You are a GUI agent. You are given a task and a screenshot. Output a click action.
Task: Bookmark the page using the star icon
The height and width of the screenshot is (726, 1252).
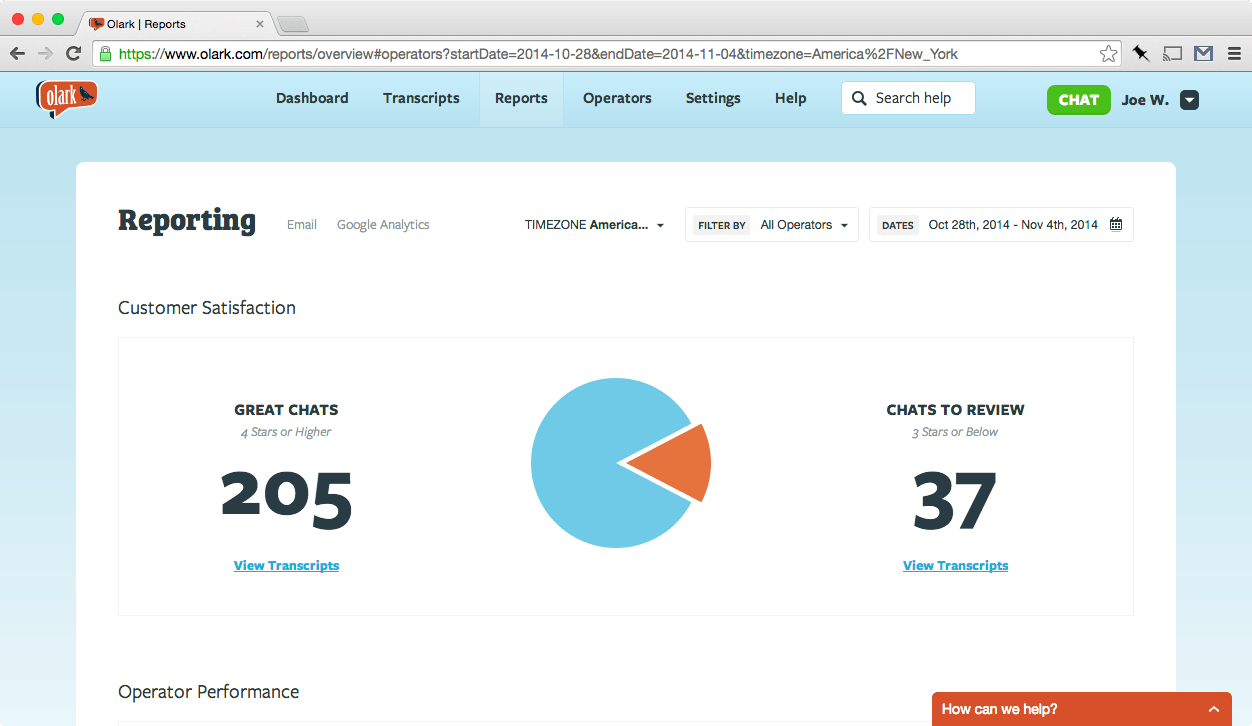1108,53
